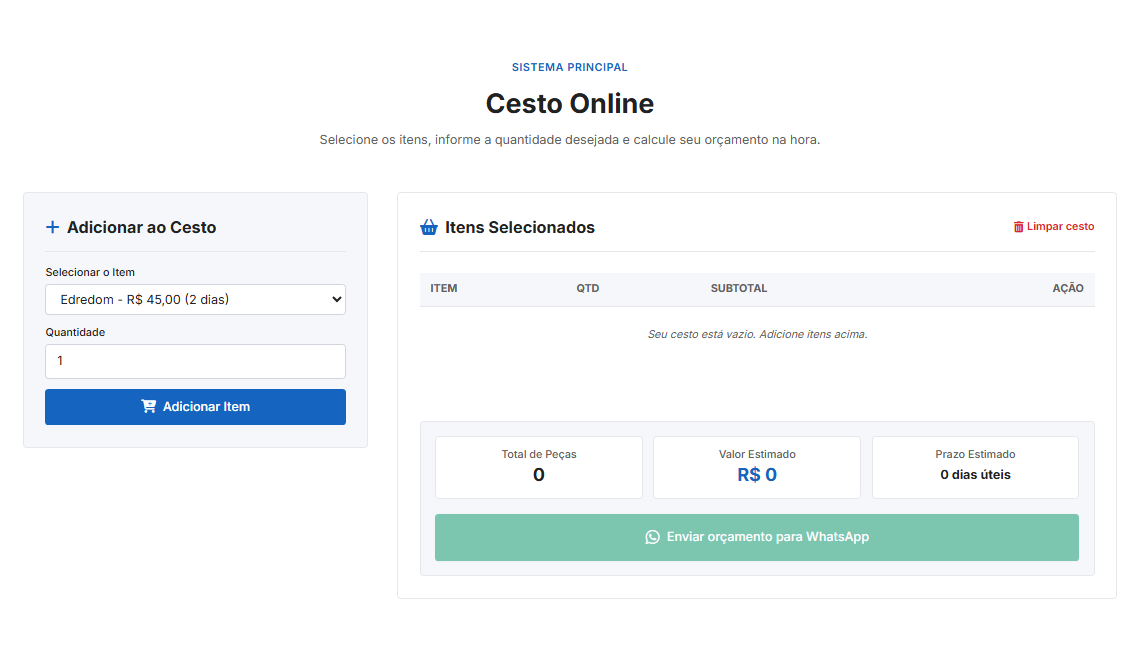This screenshot has width=1144, height=655.
Task: Select the Valor Estimado R$ 0 card
Action: coord(757,468)
